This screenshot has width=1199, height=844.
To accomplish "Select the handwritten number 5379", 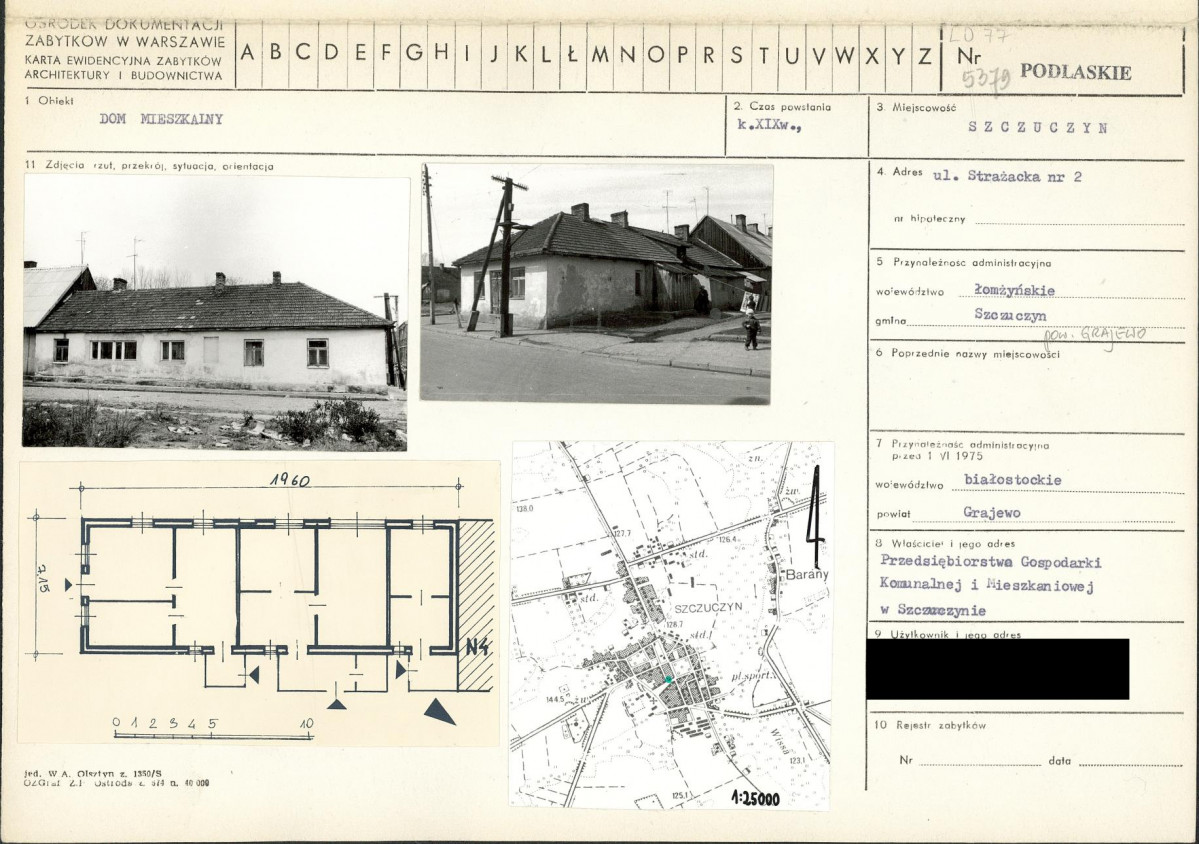I will click(x=986, y=77).
